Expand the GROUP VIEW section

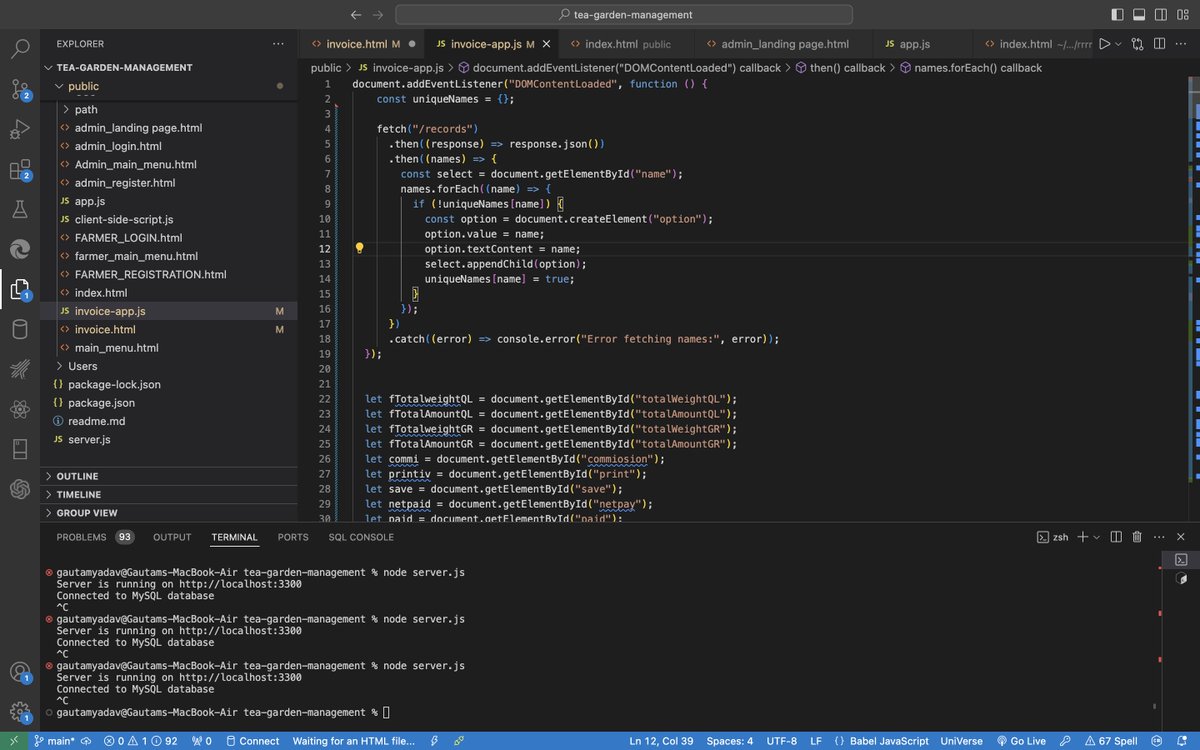click(x=87, y=513)
